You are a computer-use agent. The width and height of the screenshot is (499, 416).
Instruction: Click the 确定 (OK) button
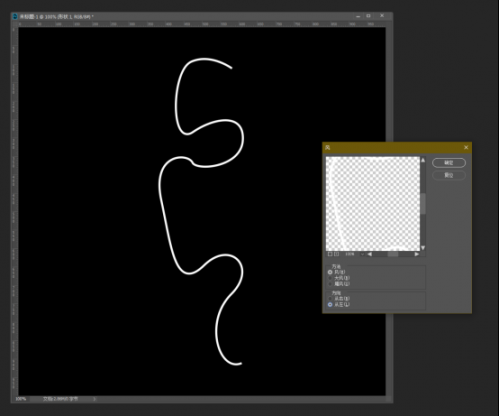tap(449, 163)
